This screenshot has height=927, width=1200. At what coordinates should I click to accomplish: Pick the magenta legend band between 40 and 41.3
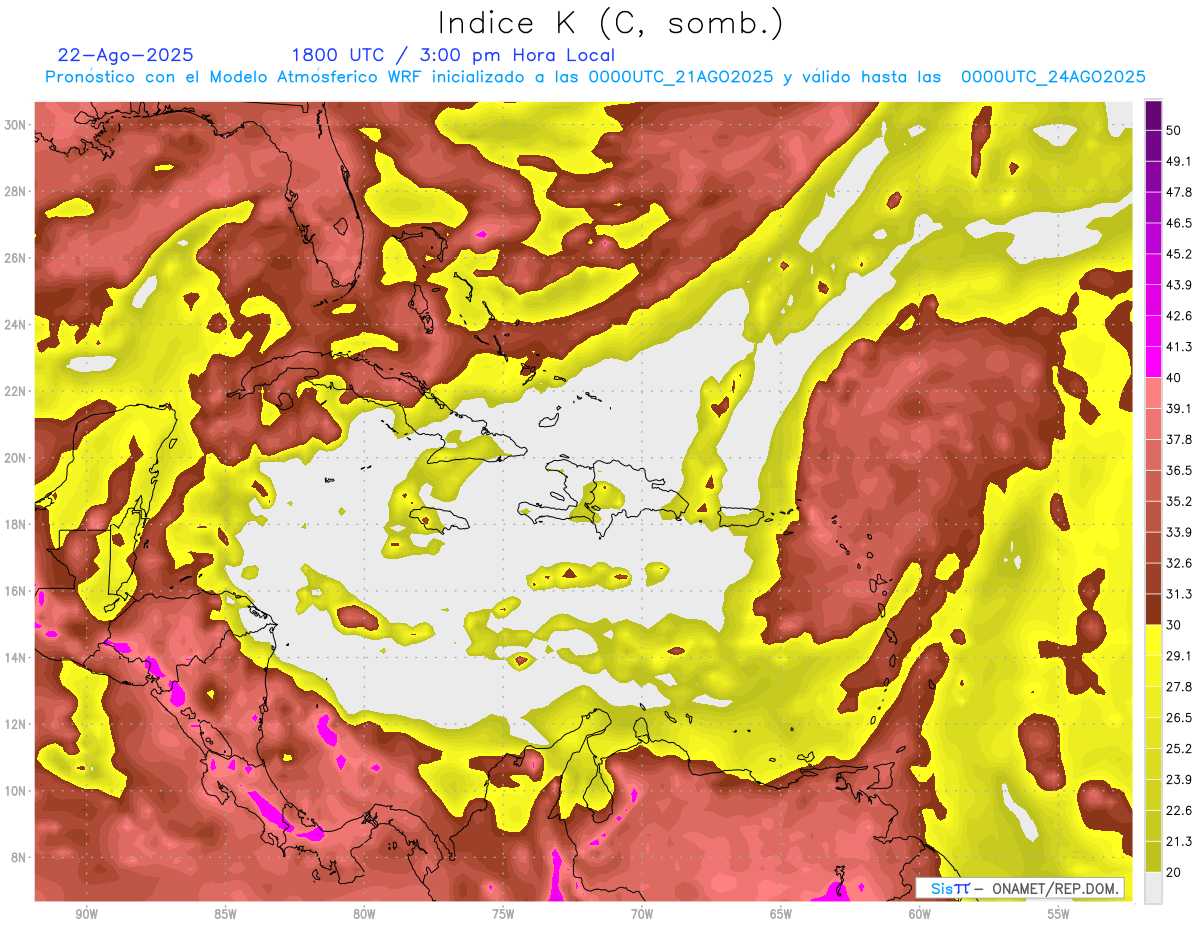1153,362
